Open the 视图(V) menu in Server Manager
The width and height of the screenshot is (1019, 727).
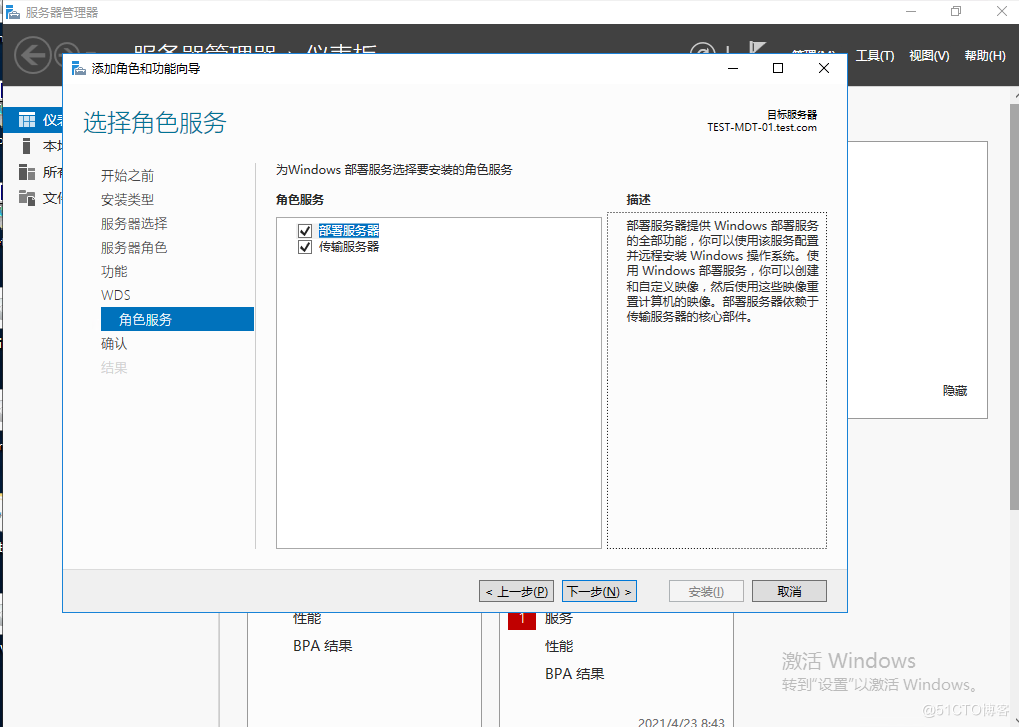pyautogui.click(x=929, y=56)
